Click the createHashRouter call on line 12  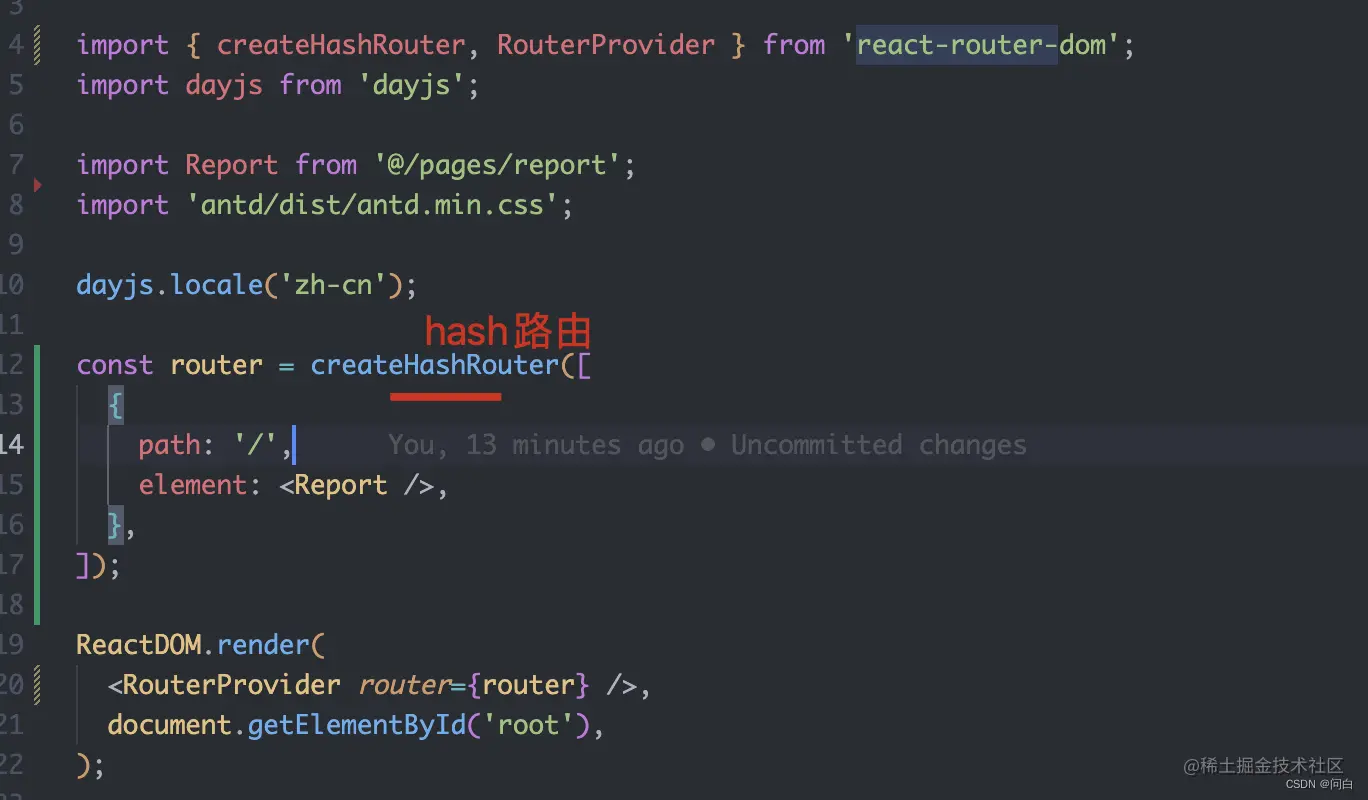click(x=434, y=365)
